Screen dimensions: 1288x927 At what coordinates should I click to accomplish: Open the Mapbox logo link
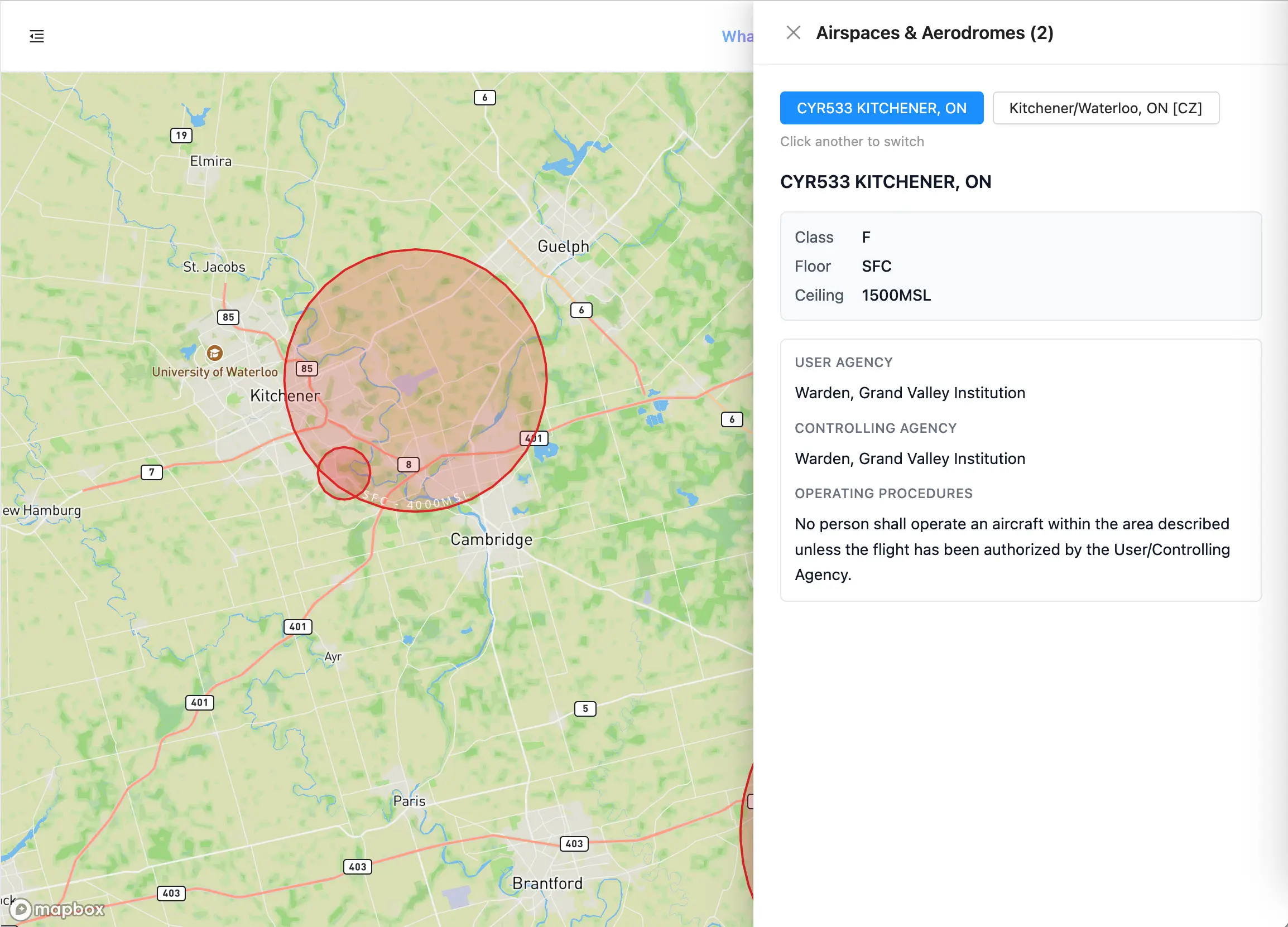[x=57, y=909]
